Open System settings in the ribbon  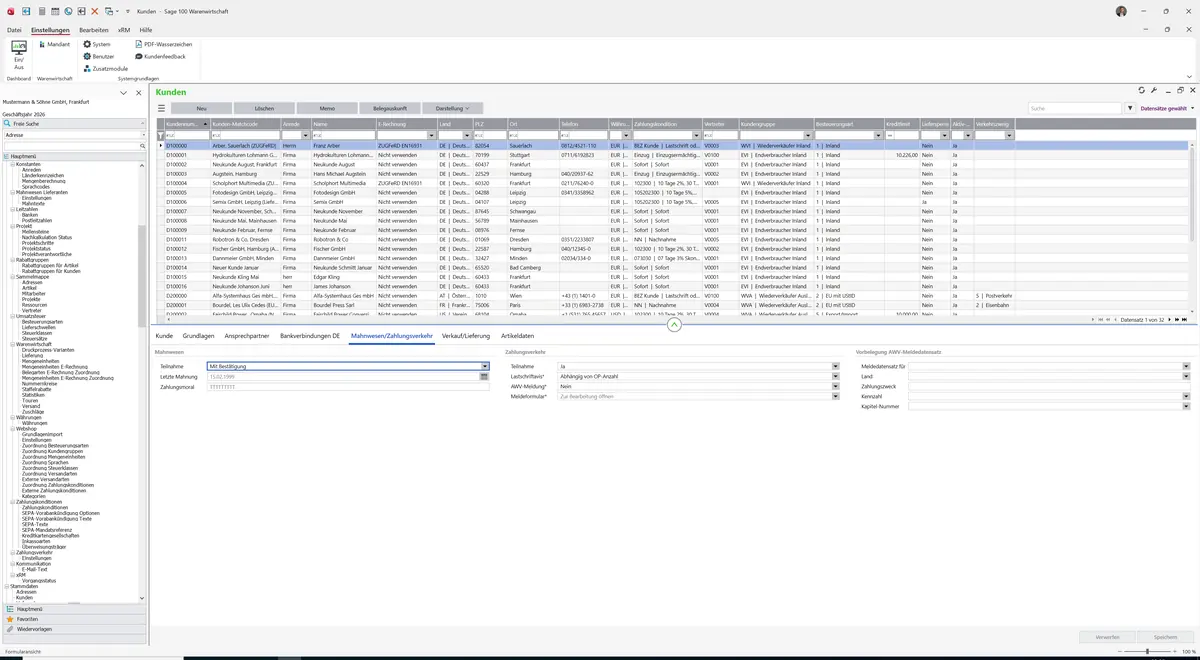click(x=97, y=44)
